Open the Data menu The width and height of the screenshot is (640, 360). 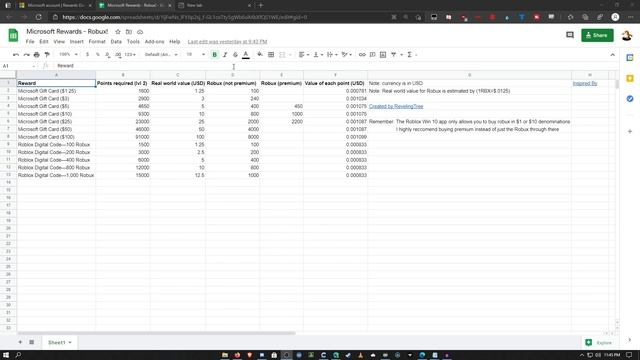(116, 42)
